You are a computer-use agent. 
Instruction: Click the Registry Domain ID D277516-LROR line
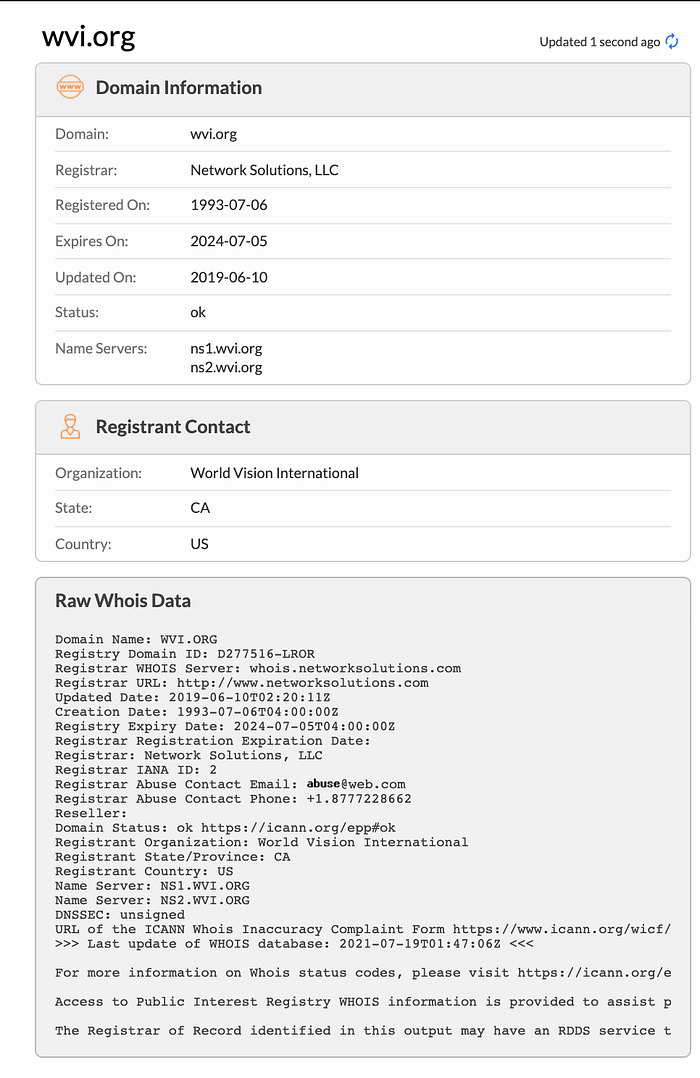coord(185,654)
